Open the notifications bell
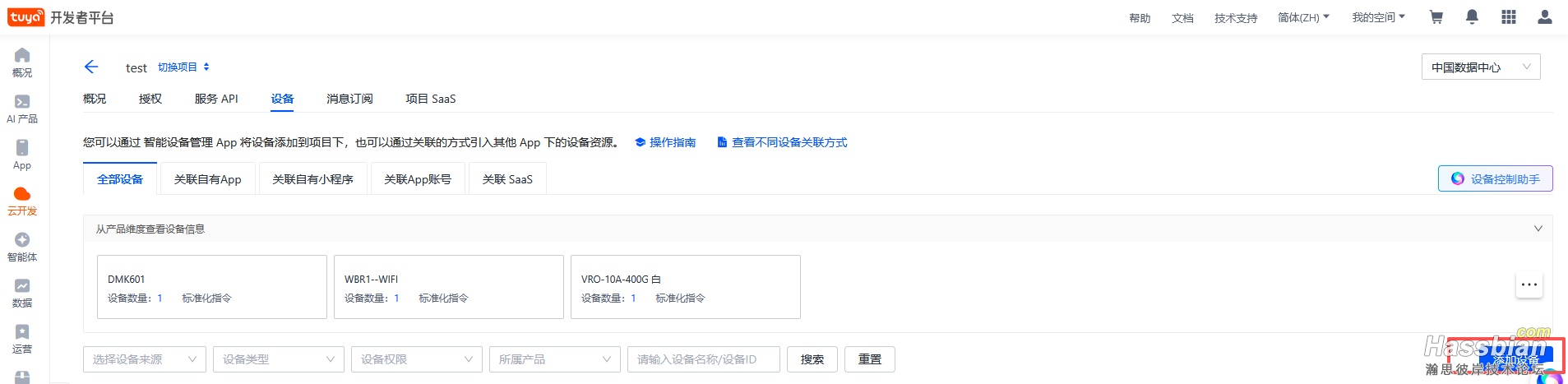Viewport: 1568px width, 384px height. [x=1472, y=17]
